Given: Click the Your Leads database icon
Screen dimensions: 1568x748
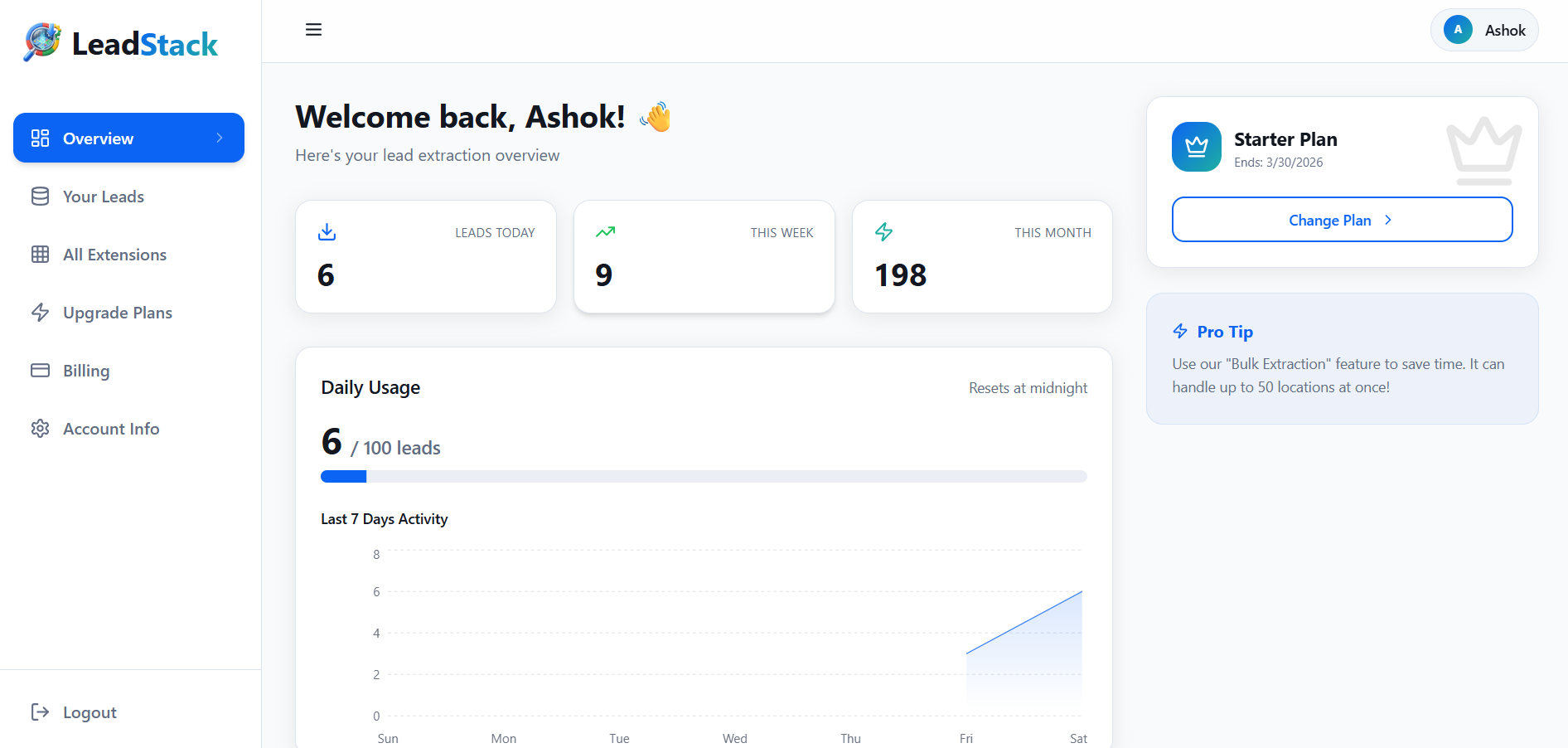Looking at the screenshot, I should (39, 196).
